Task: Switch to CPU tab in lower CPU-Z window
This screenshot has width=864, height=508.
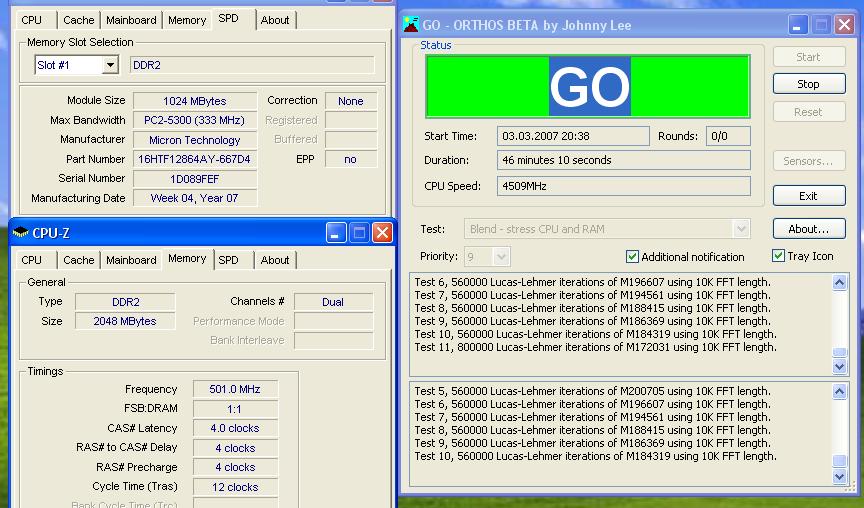Action: click(x=31, y=260)
